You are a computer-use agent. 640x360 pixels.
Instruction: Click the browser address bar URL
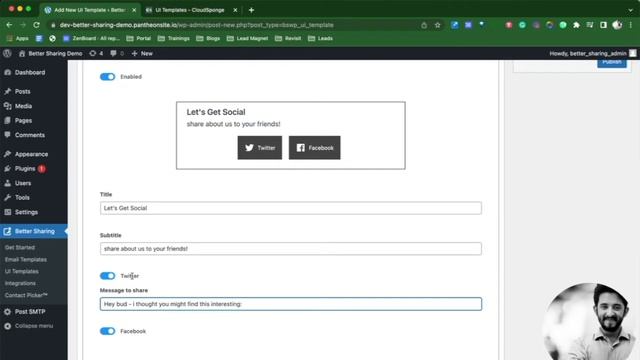[196, 25]
